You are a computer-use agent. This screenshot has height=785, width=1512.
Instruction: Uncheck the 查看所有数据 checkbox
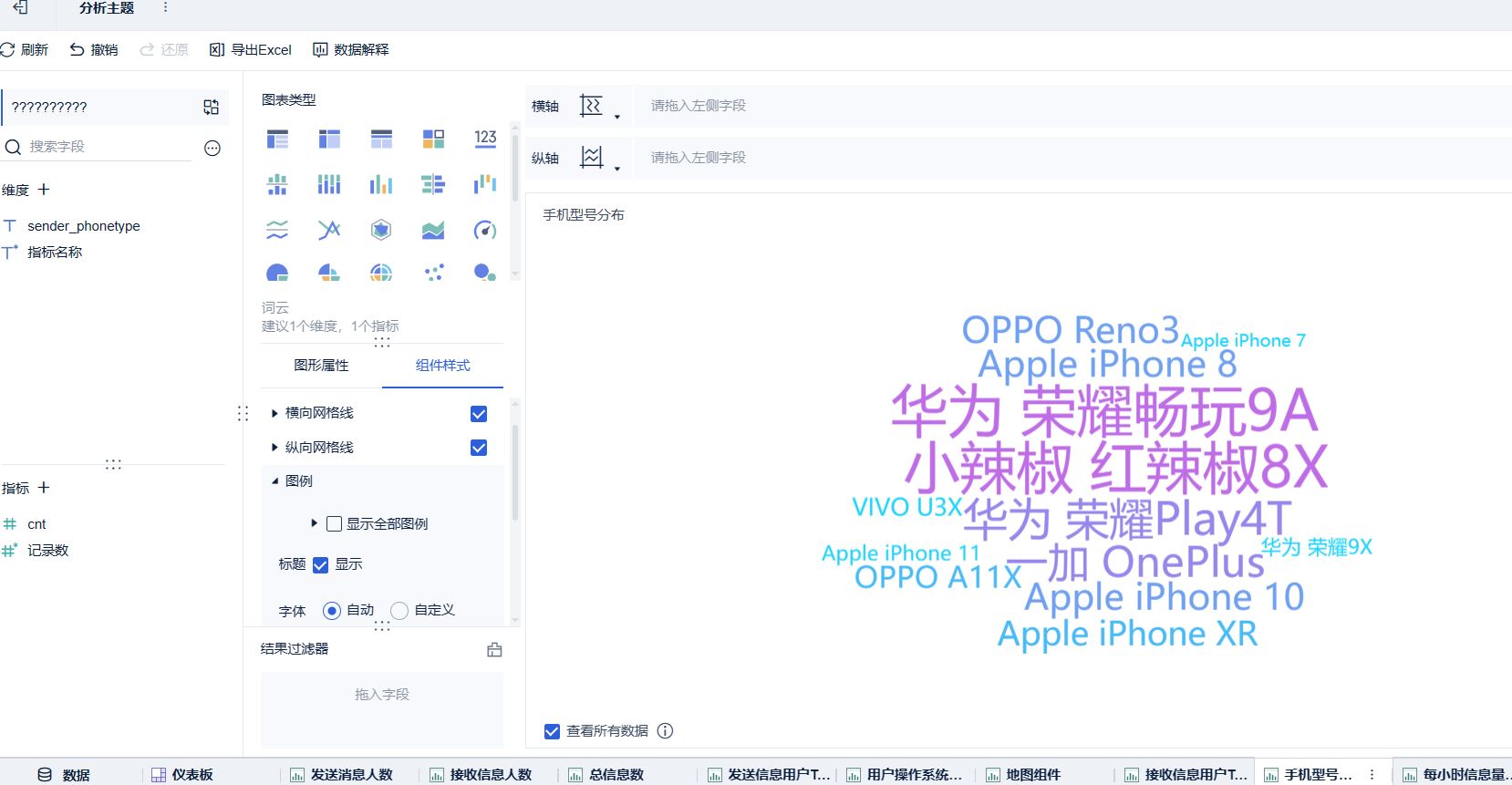552,731
